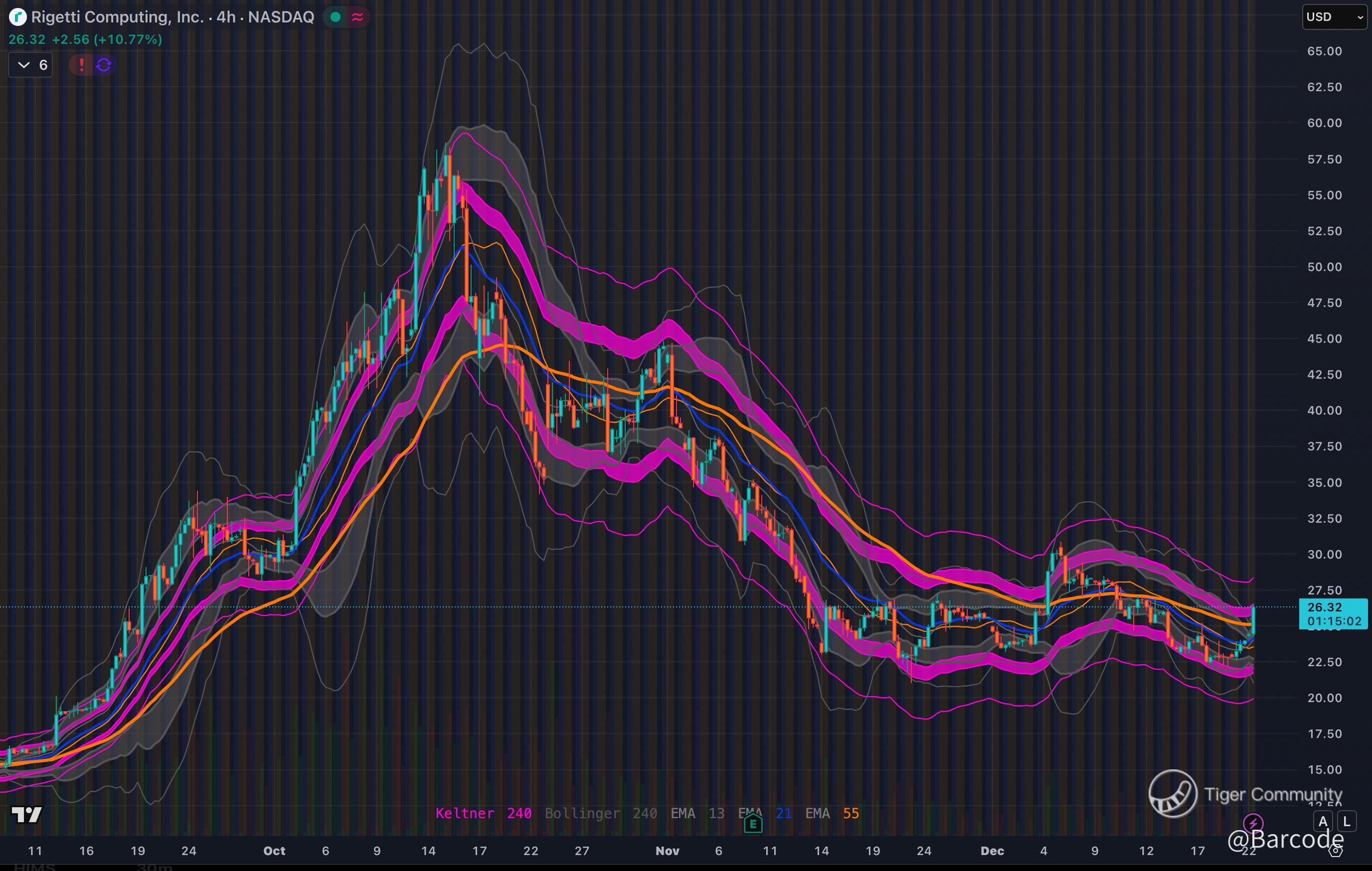
Task: Expand the collapsed 6 indicators legend
Action: click(31, 65)
